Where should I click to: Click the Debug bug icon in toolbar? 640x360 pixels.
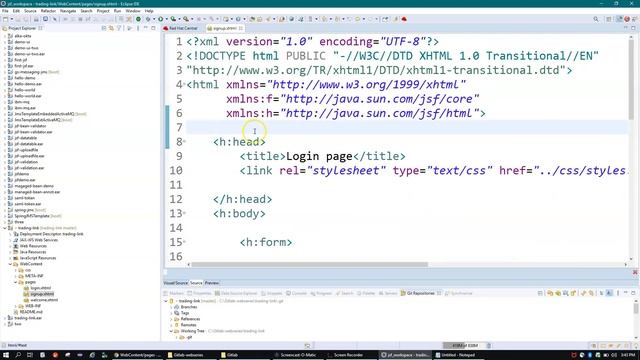(x=148, y=19)
